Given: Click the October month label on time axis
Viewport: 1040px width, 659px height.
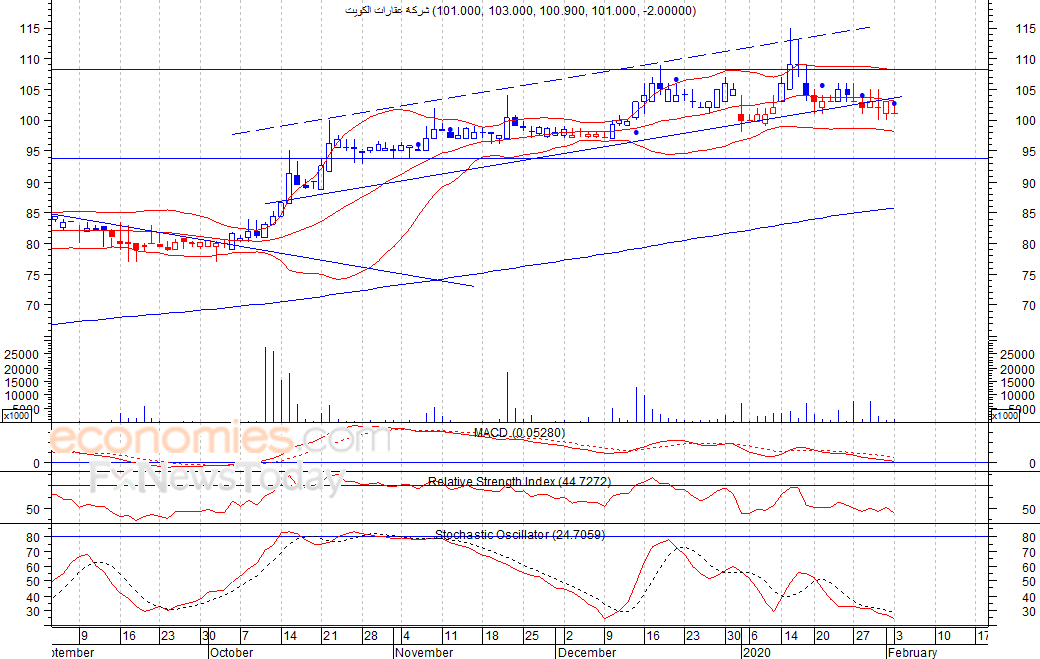Looking at the screenshot, I should [x=231, y=652].
